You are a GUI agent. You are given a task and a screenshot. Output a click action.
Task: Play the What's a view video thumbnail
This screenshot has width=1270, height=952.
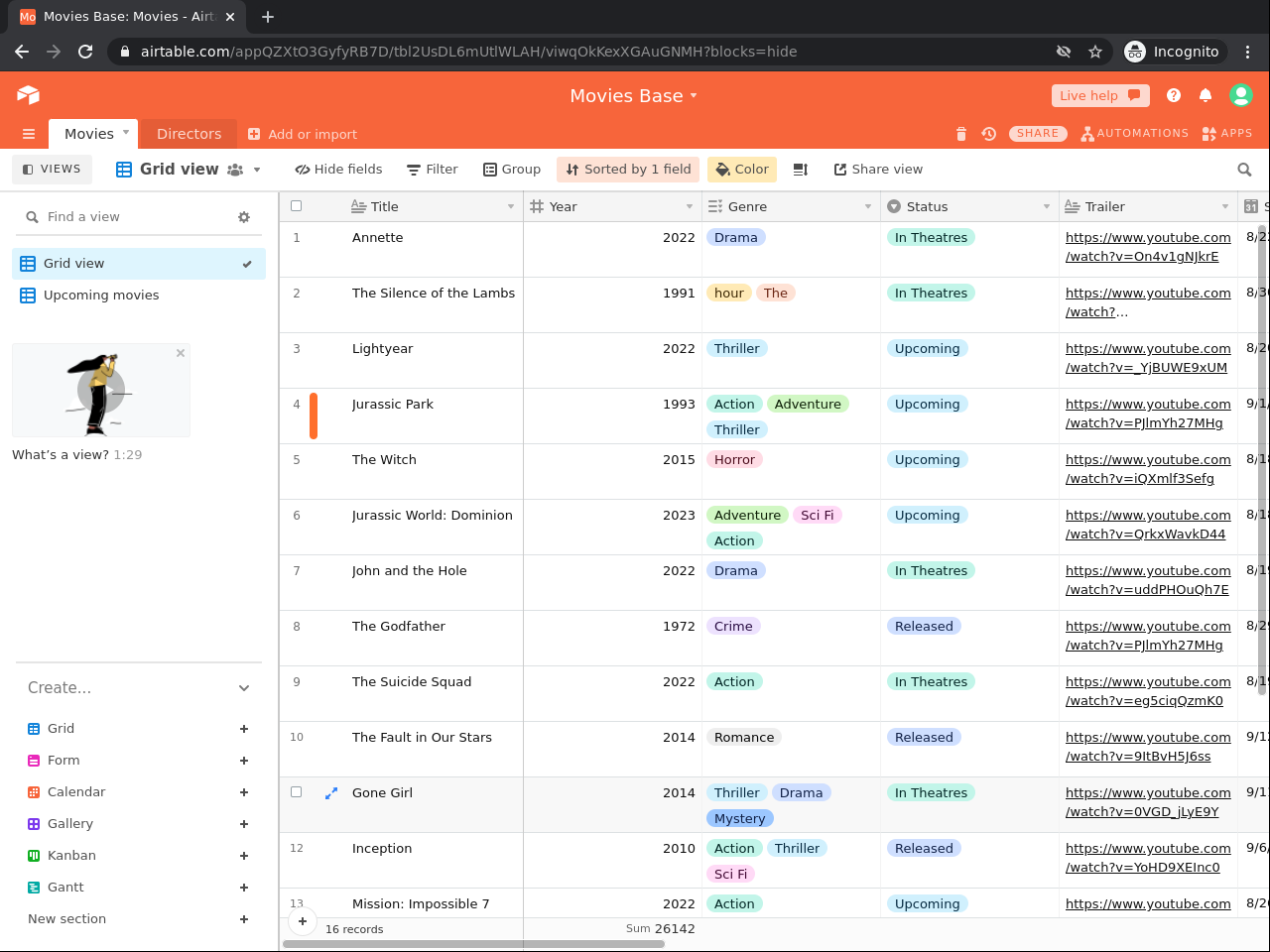(x=101, y=391)
